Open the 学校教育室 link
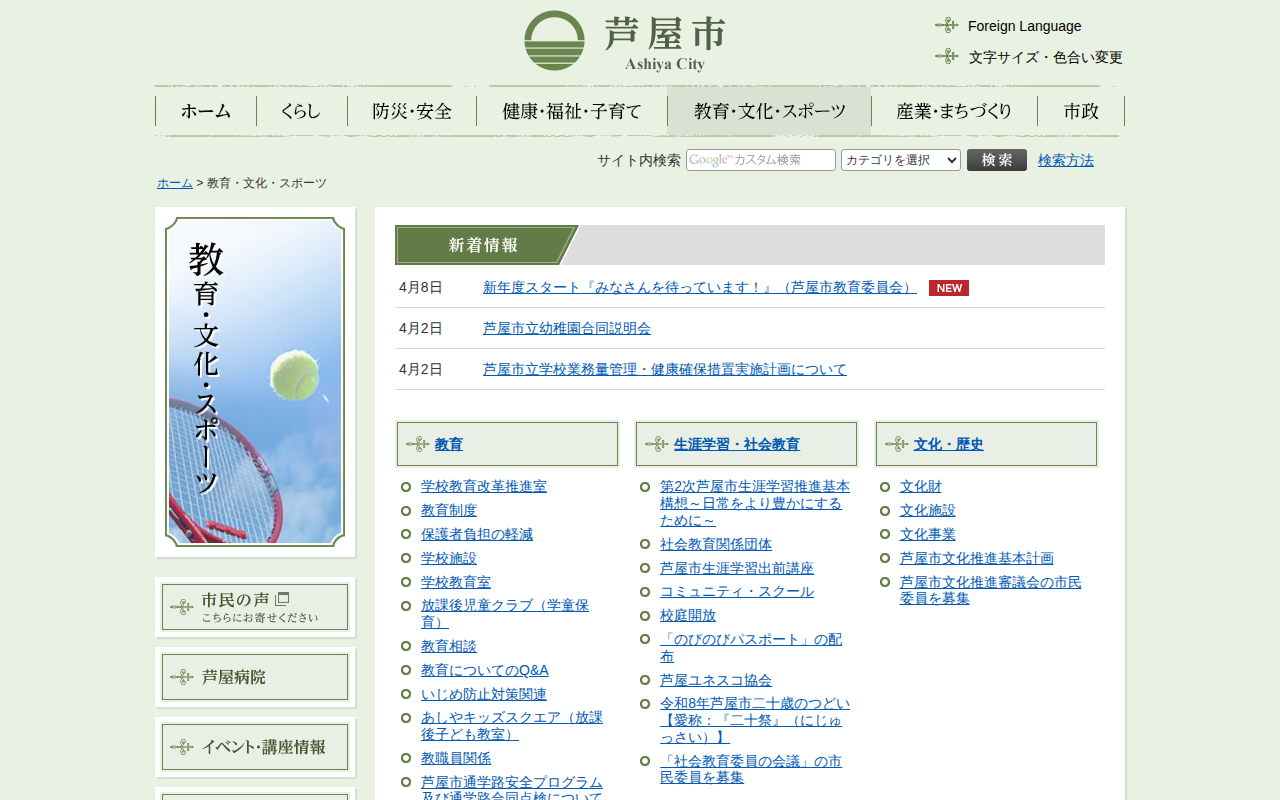This screenshot has width=1280, height=800. [x=456, y=582]
